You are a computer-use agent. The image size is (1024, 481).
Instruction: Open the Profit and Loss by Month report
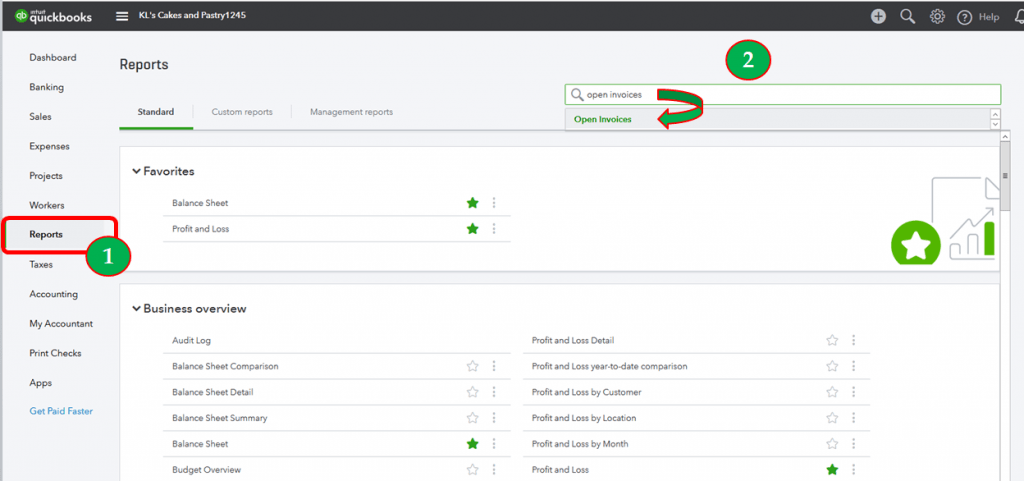pyautogui.click(x=580, y=444)
